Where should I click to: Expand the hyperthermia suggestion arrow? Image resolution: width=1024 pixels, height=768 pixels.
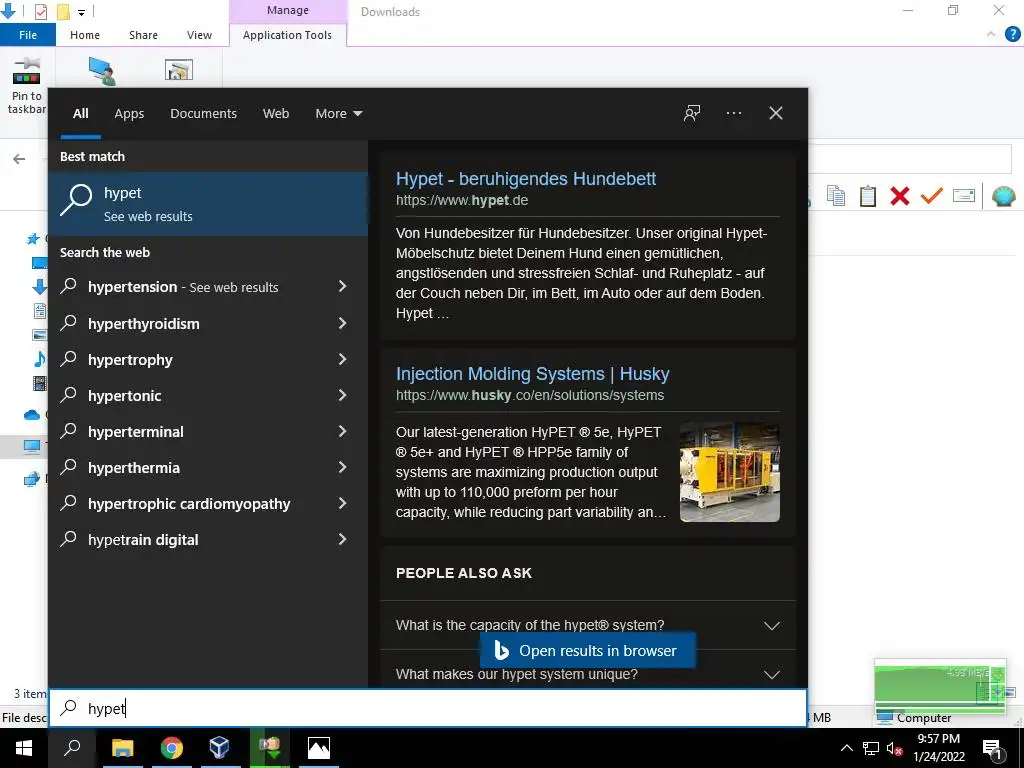[x=342, y=467]
